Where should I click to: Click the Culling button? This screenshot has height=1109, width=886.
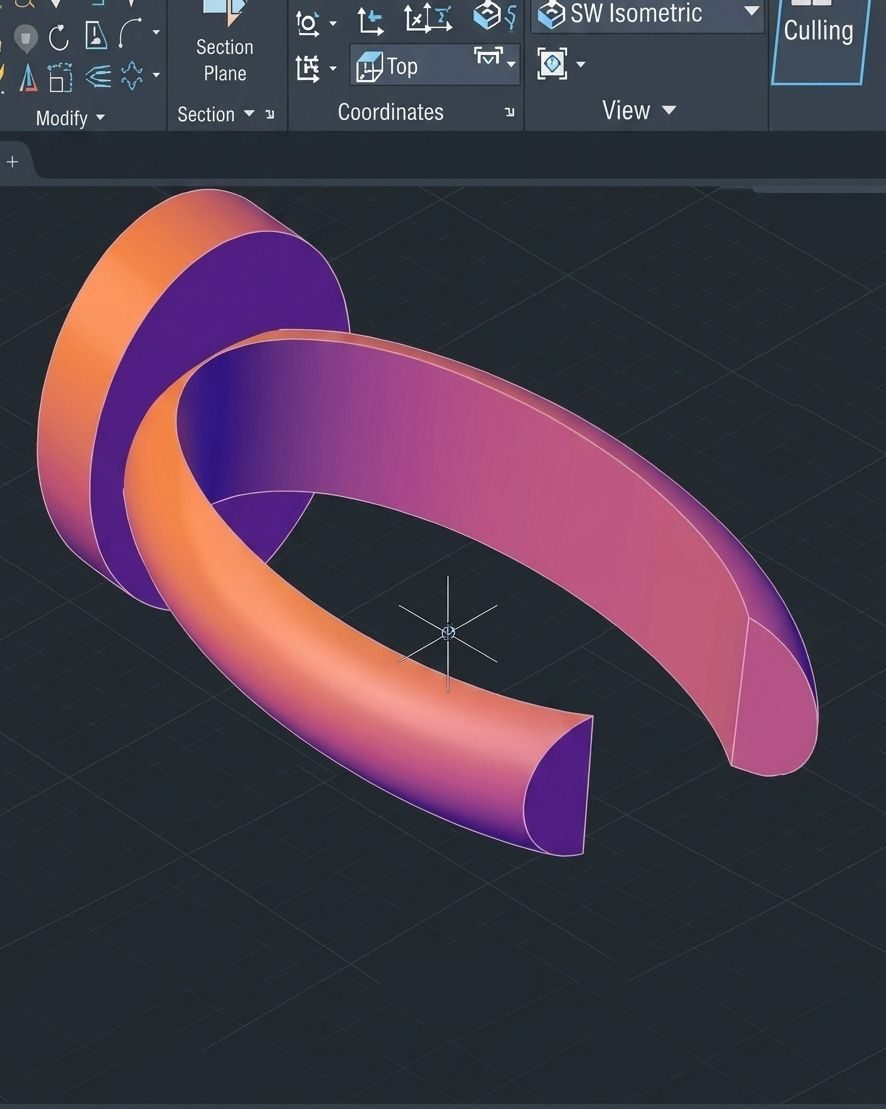point(819,40)
